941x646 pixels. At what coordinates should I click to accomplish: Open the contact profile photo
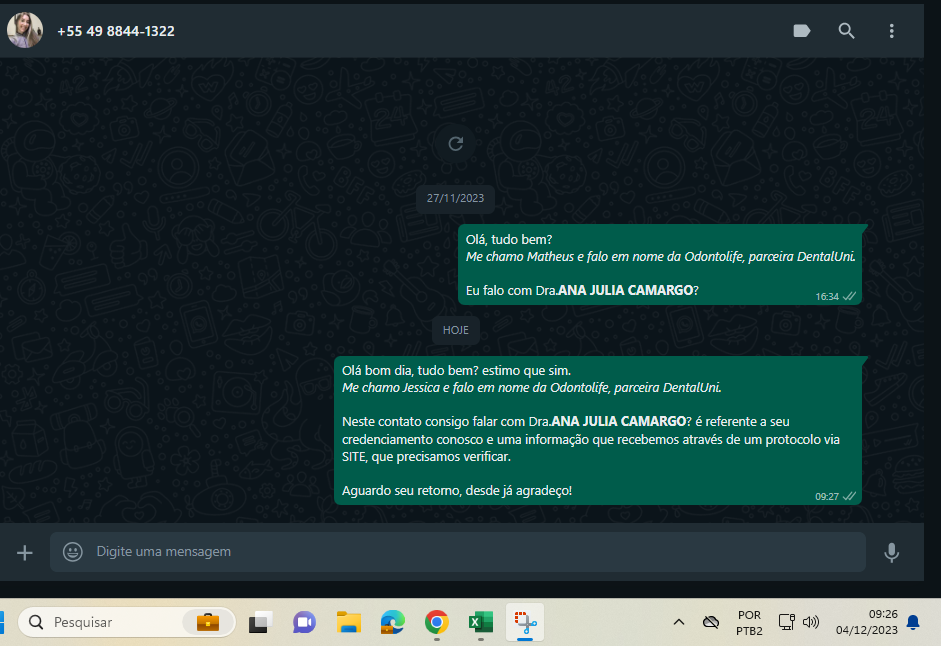(25, 30)
